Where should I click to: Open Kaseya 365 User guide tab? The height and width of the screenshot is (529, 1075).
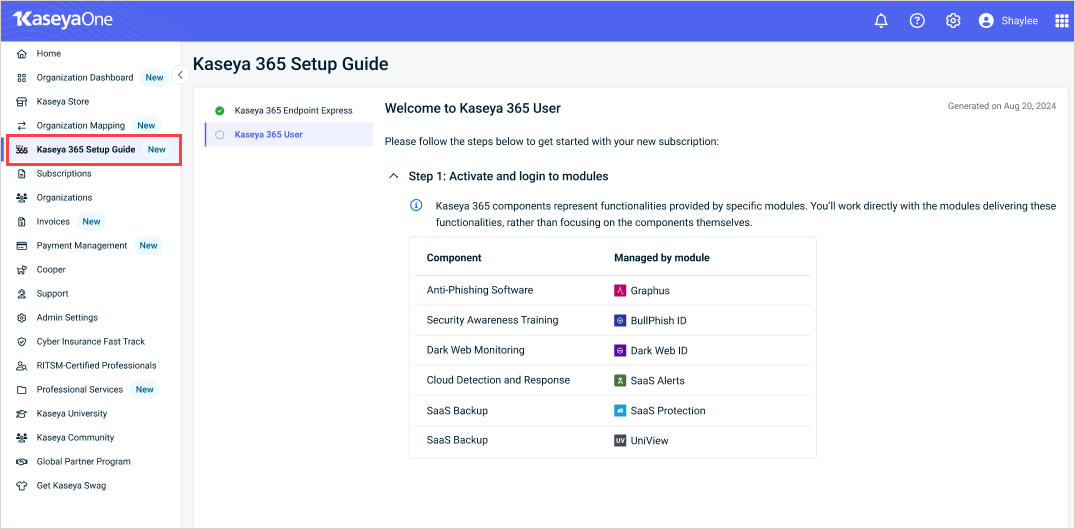289,134
